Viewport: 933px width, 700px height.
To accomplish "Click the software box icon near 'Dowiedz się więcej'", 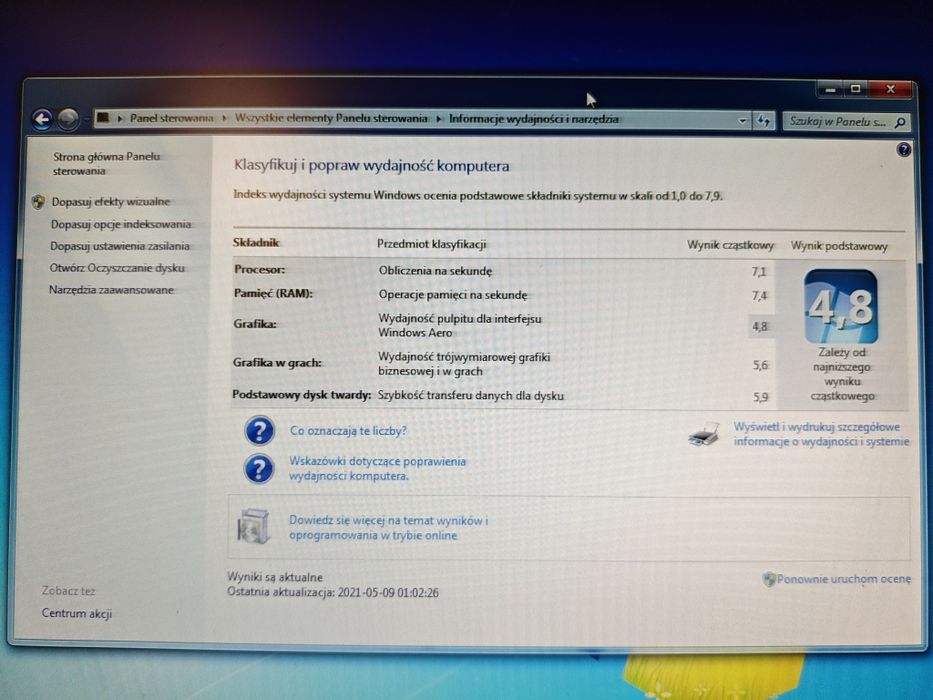I will 254,526.
